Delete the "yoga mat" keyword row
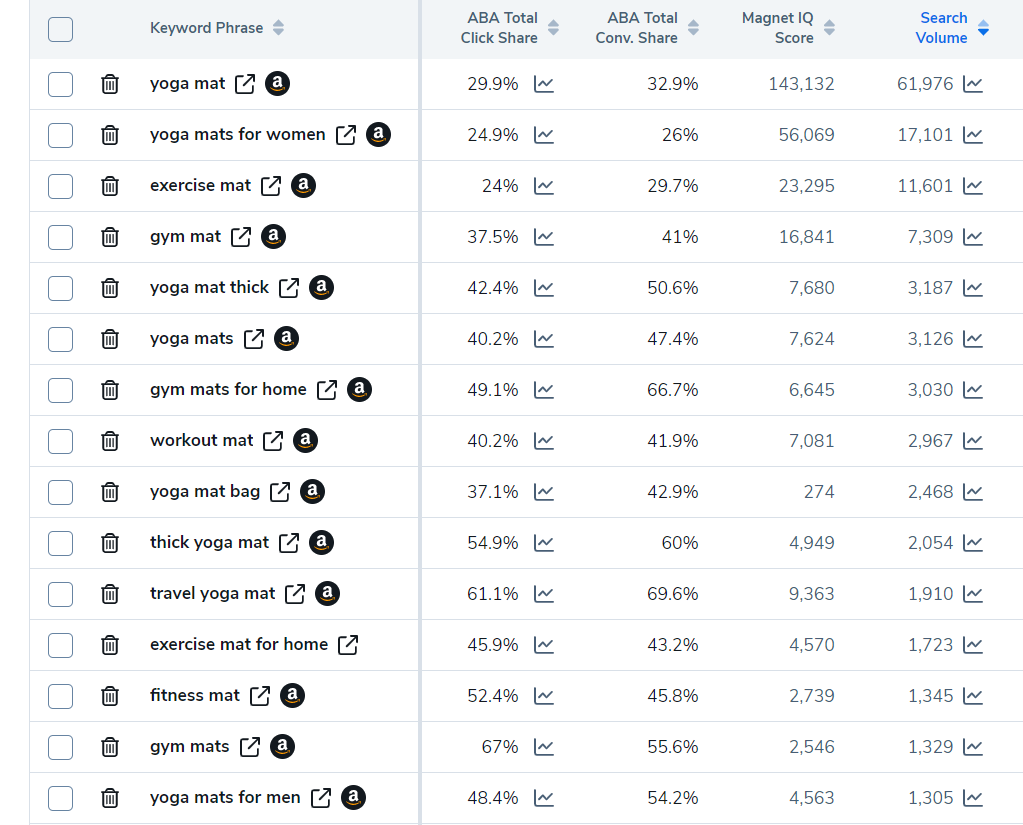 point(111,84)
